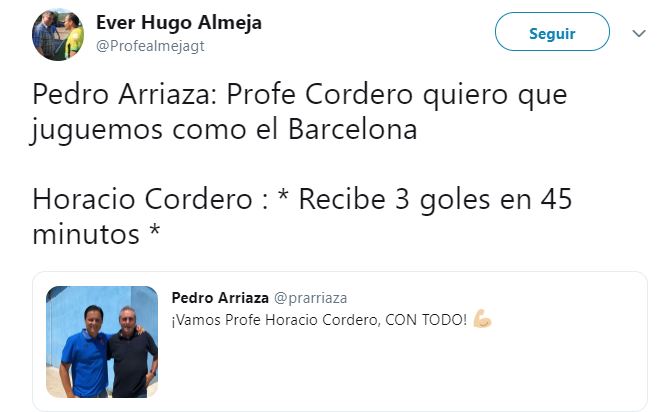
Task: Open Pedro Arriaza's name in quoted tweet
Action: point(220,298)
